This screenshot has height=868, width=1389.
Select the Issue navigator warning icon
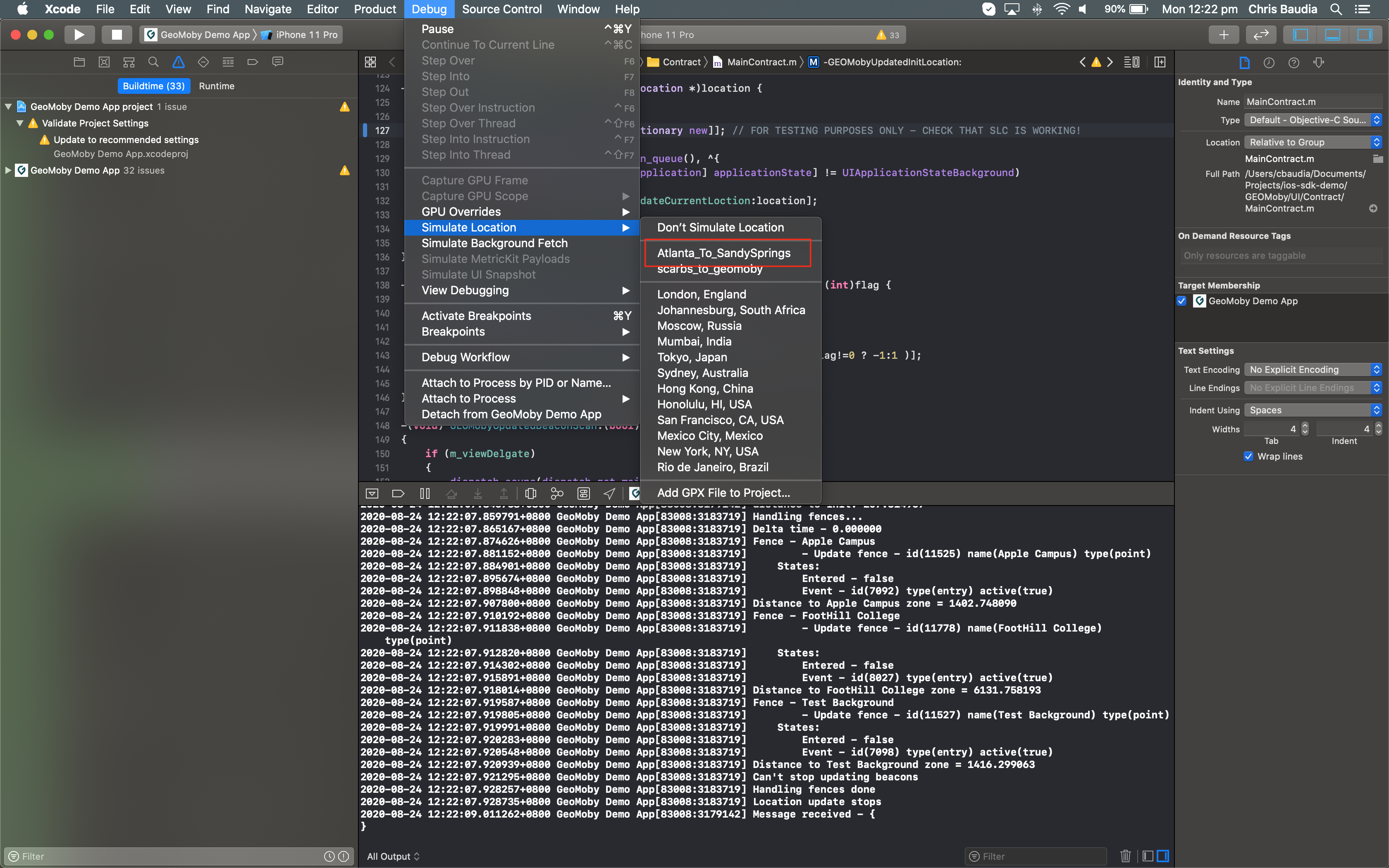pyautogui.click(x=179, y=62)
